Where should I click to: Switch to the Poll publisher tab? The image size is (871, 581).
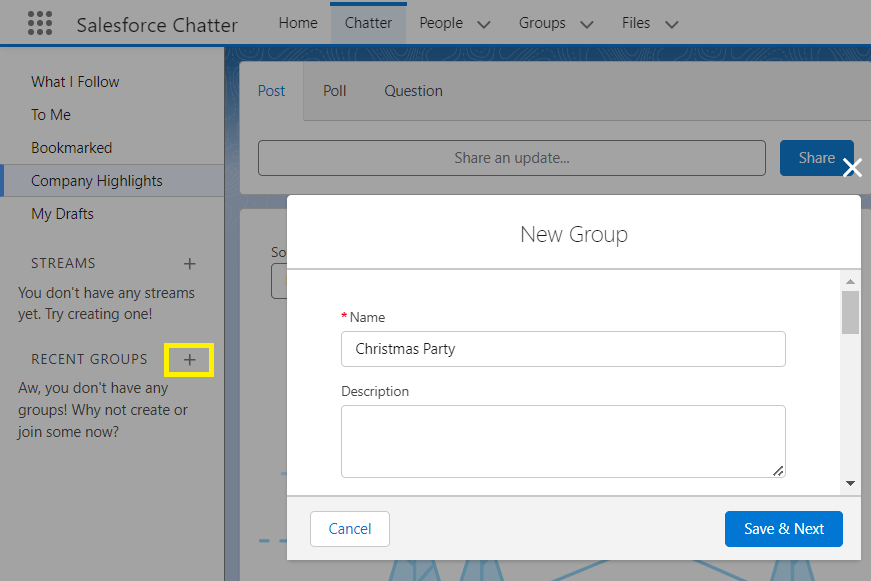tap(334, 91)
